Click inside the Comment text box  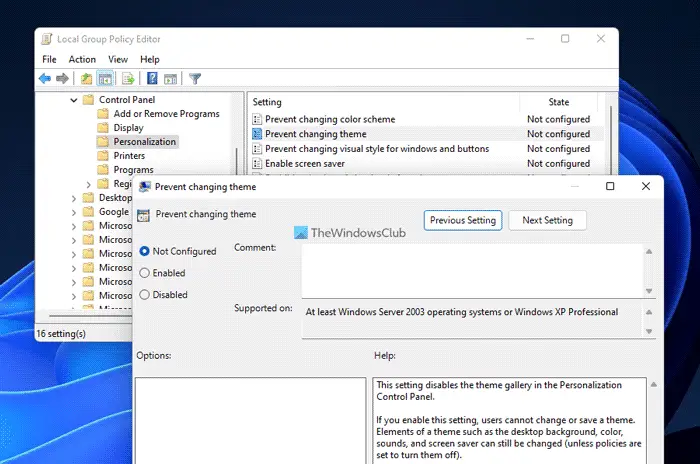pyautogui.click(x=472, y=270)
